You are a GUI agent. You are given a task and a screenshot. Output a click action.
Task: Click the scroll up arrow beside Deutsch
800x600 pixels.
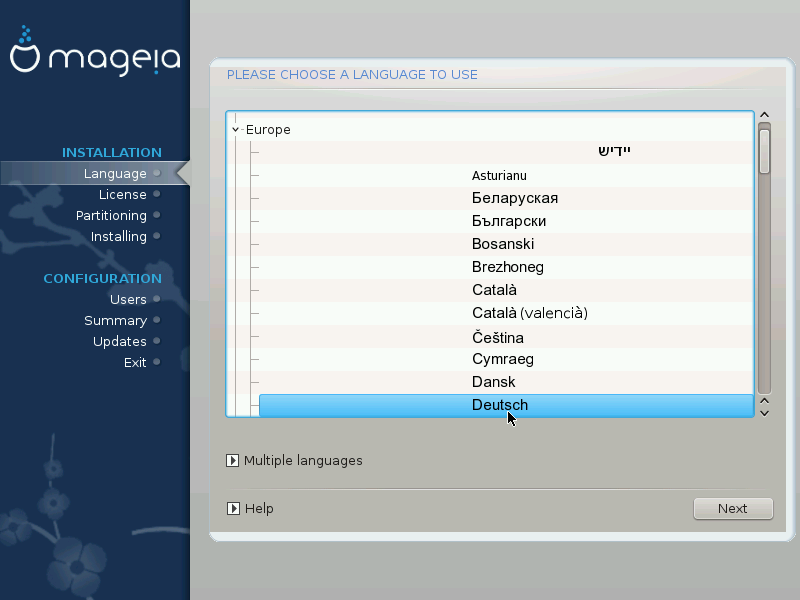[x=764, y=401]
